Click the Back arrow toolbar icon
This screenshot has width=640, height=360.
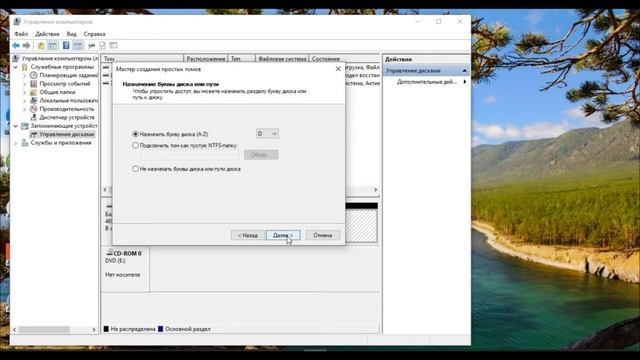pos(16,45)
